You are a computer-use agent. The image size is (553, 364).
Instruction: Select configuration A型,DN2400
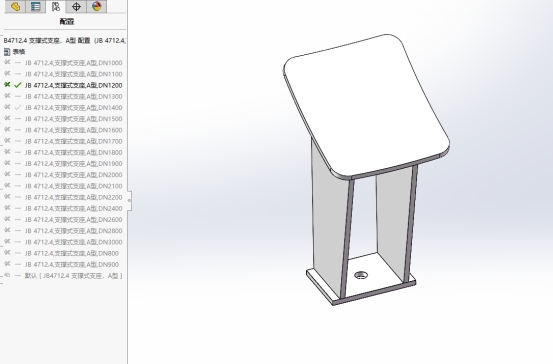(x=74, y=208)
